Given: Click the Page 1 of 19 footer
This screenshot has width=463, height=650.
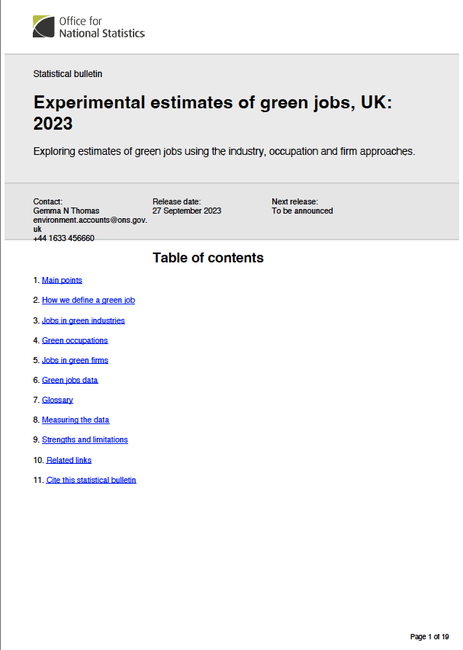Looking at the screenshot, I should (x=429, y=636).
